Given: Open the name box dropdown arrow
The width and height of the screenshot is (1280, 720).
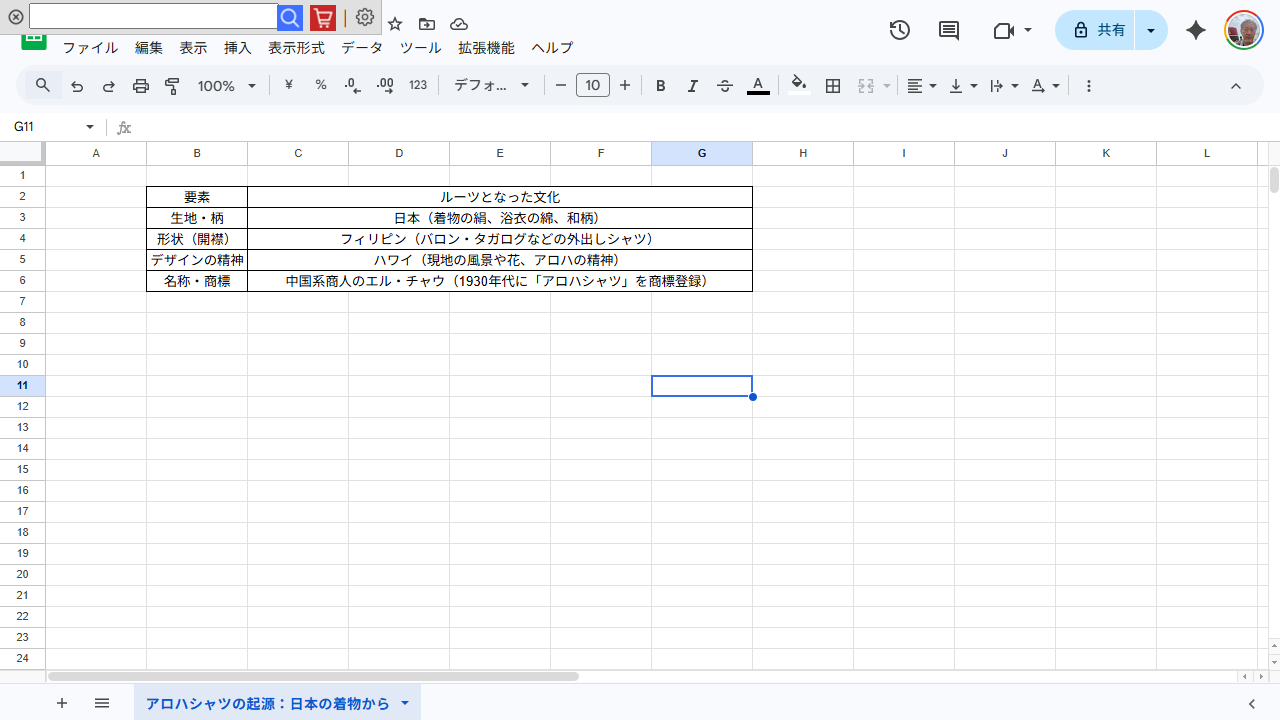Looking at the screenshot, I should [90, 127].
